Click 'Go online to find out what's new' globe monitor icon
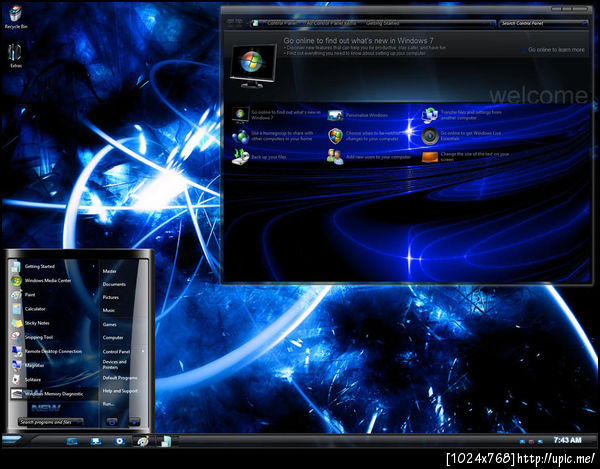 coord(240,115)
